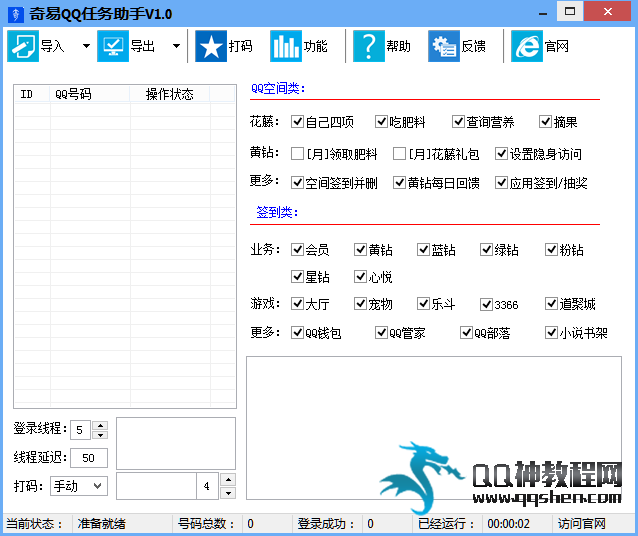Click the 导出 export icon
Screen dimensions: 638x536
coord(113,46)
